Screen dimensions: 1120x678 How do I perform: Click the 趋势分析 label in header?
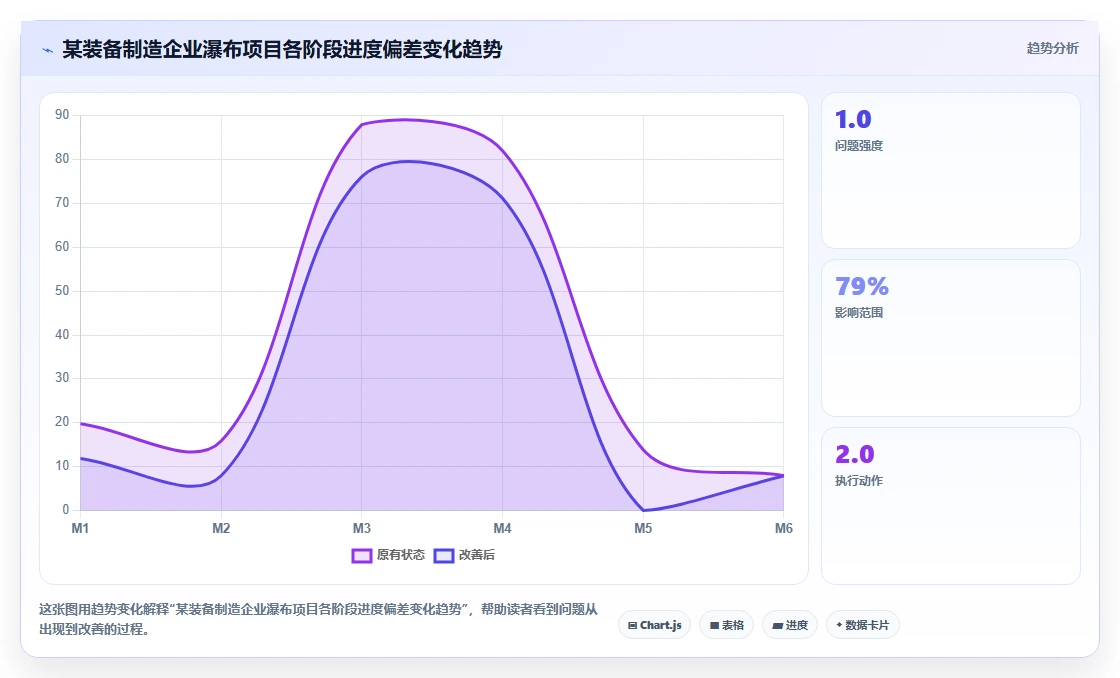[x=1052, y=49]
